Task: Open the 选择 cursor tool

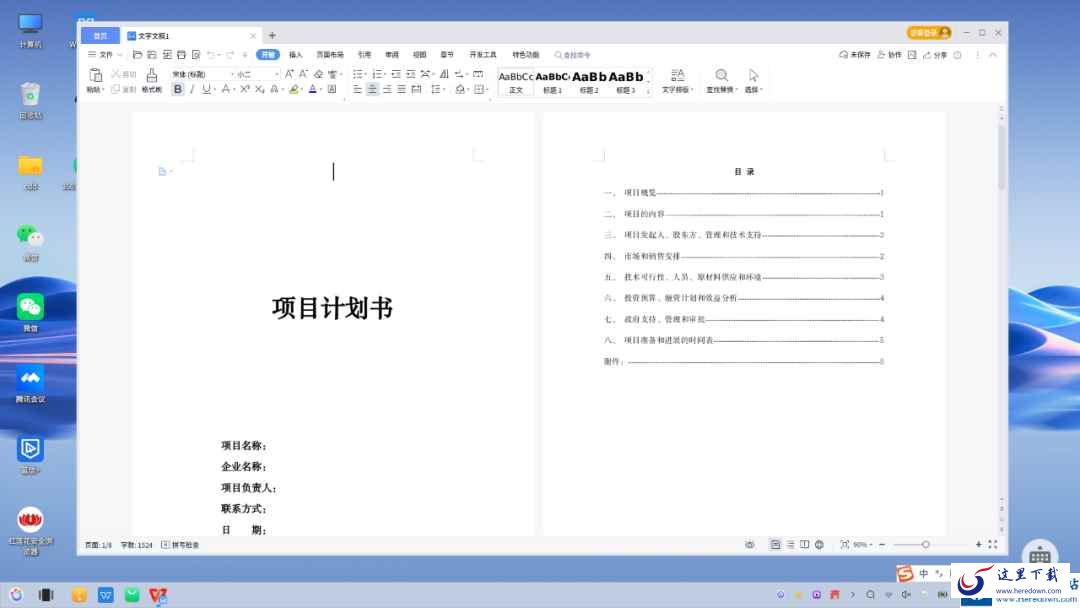Action: (754, 81)
